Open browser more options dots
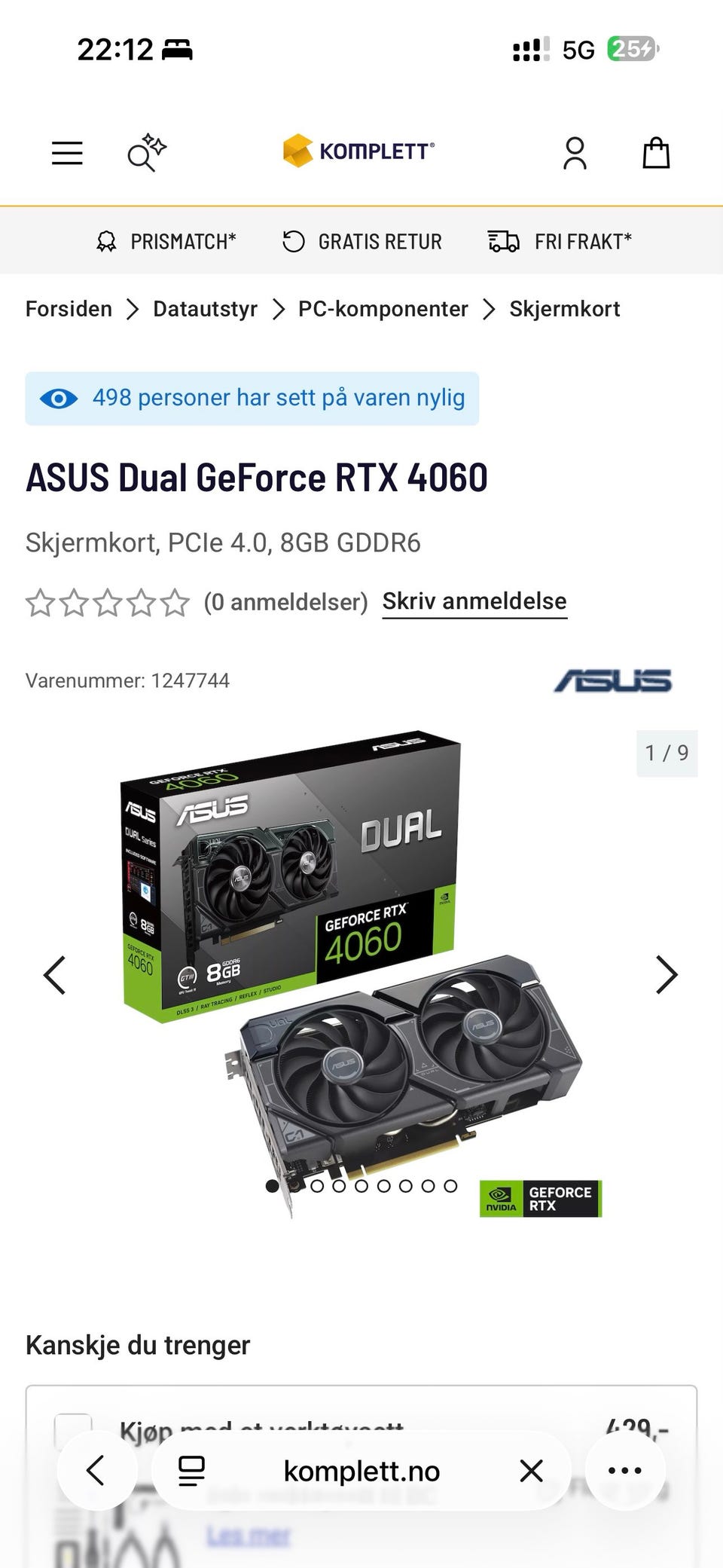Image resolution: width=723 pixels, height=1568 pixels. coord(625,1470)
